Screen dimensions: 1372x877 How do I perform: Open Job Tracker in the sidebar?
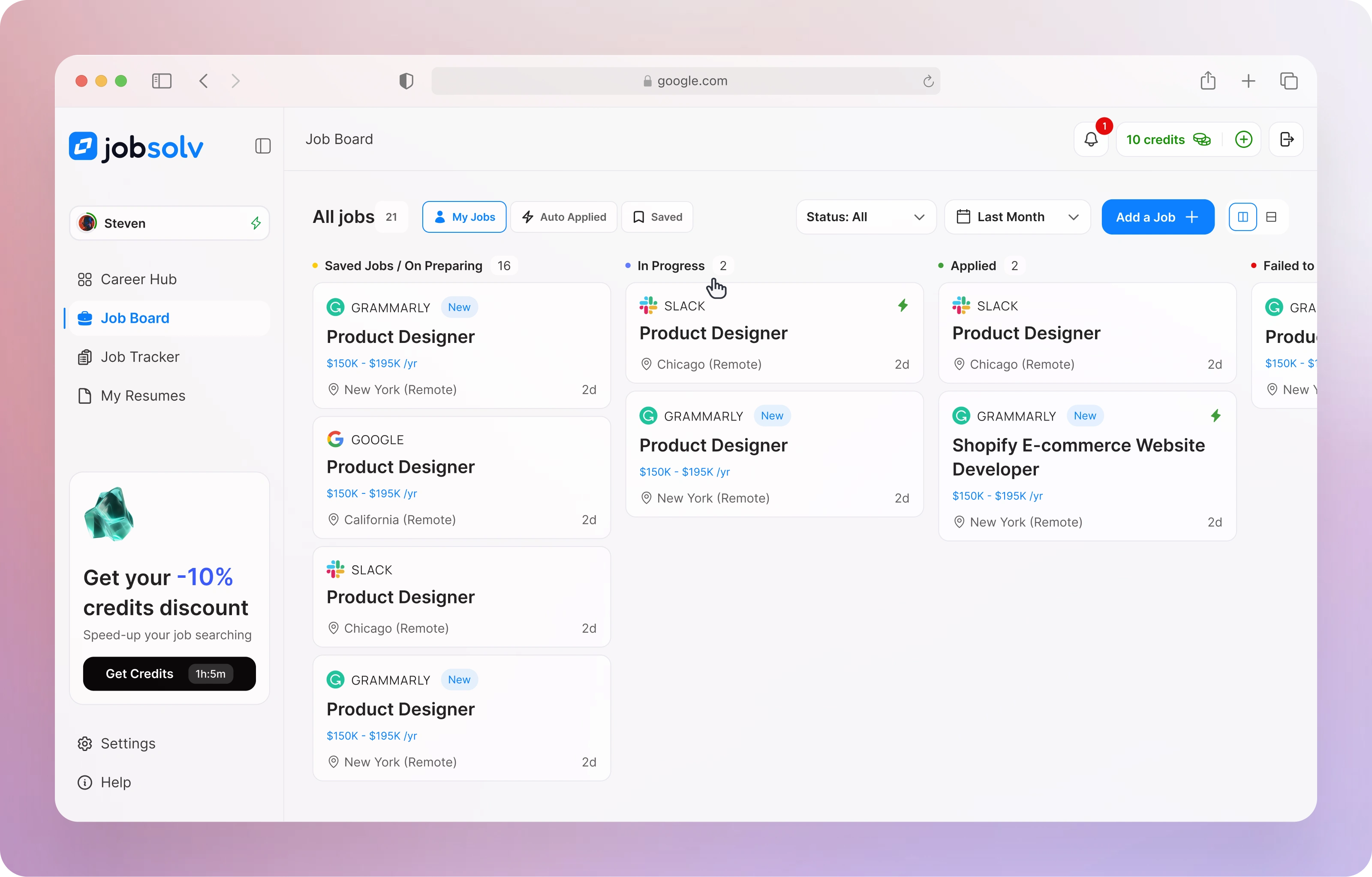tap(140, 357)
